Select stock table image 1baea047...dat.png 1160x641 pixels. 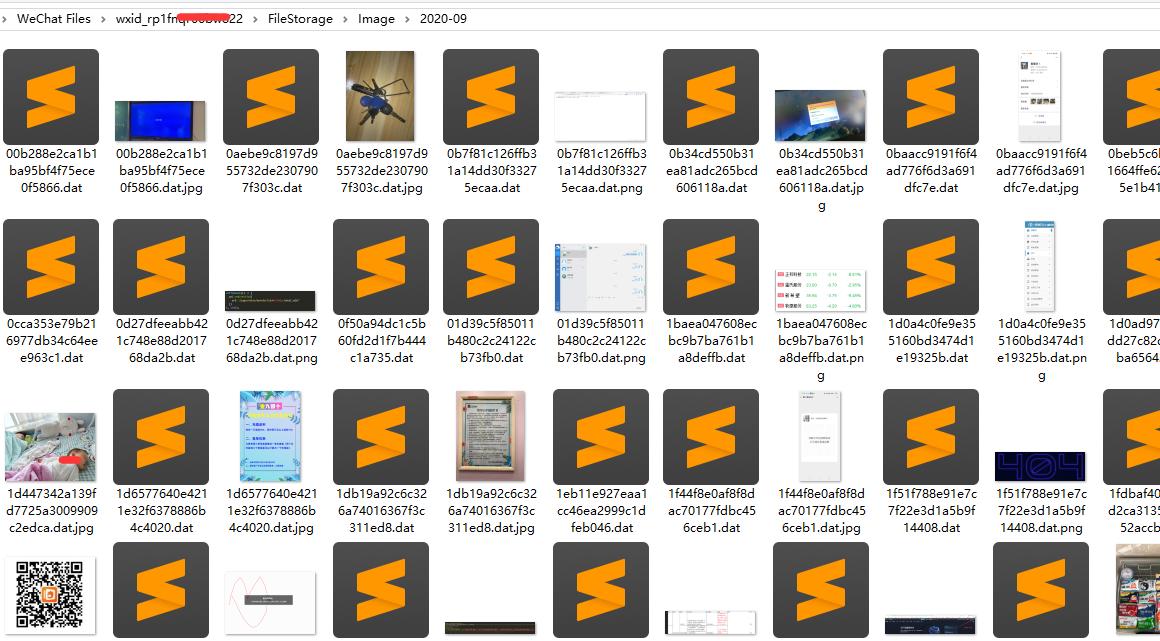point(820,290)
